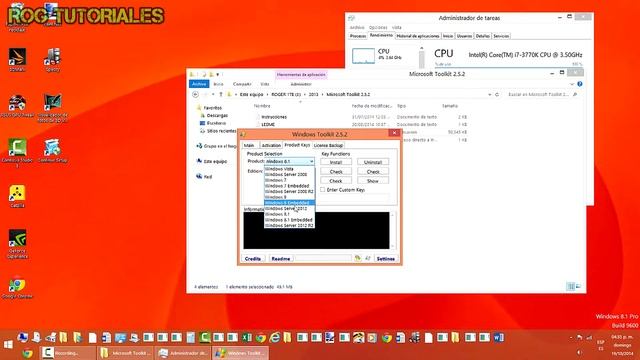Screen dimensions: 640x360
Task: Open Google Chrome desktop shortcut
Action: click(x=17, y=287)
